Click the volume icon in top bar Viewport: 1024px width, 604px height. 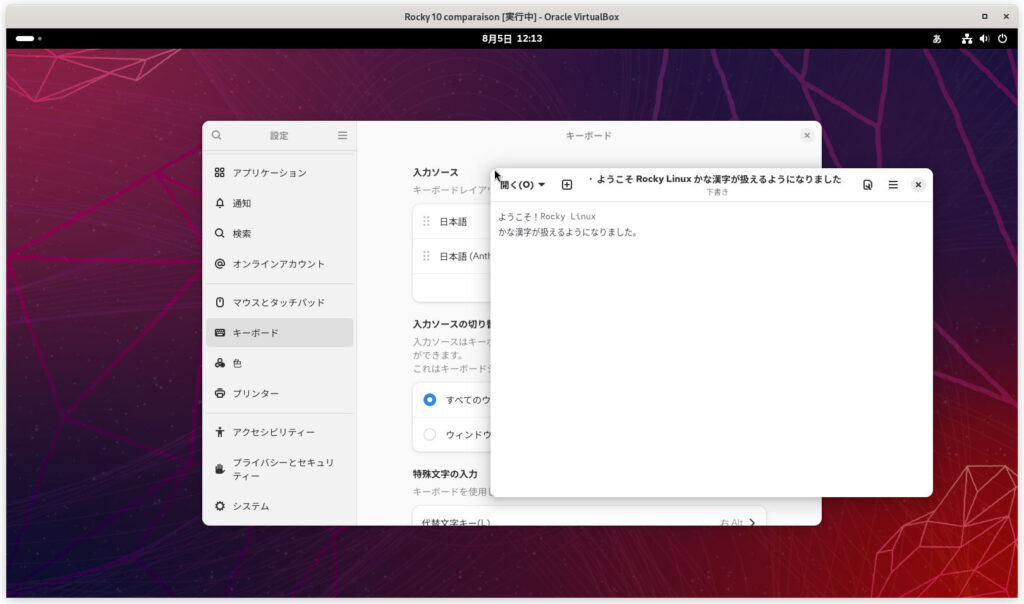click(x=984, y=39)
